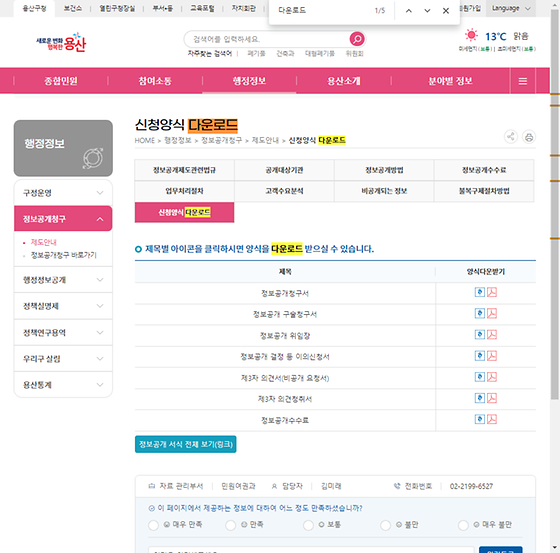Open 행정정보 main menu
The image size is (560, 553).
coord(249,81)
